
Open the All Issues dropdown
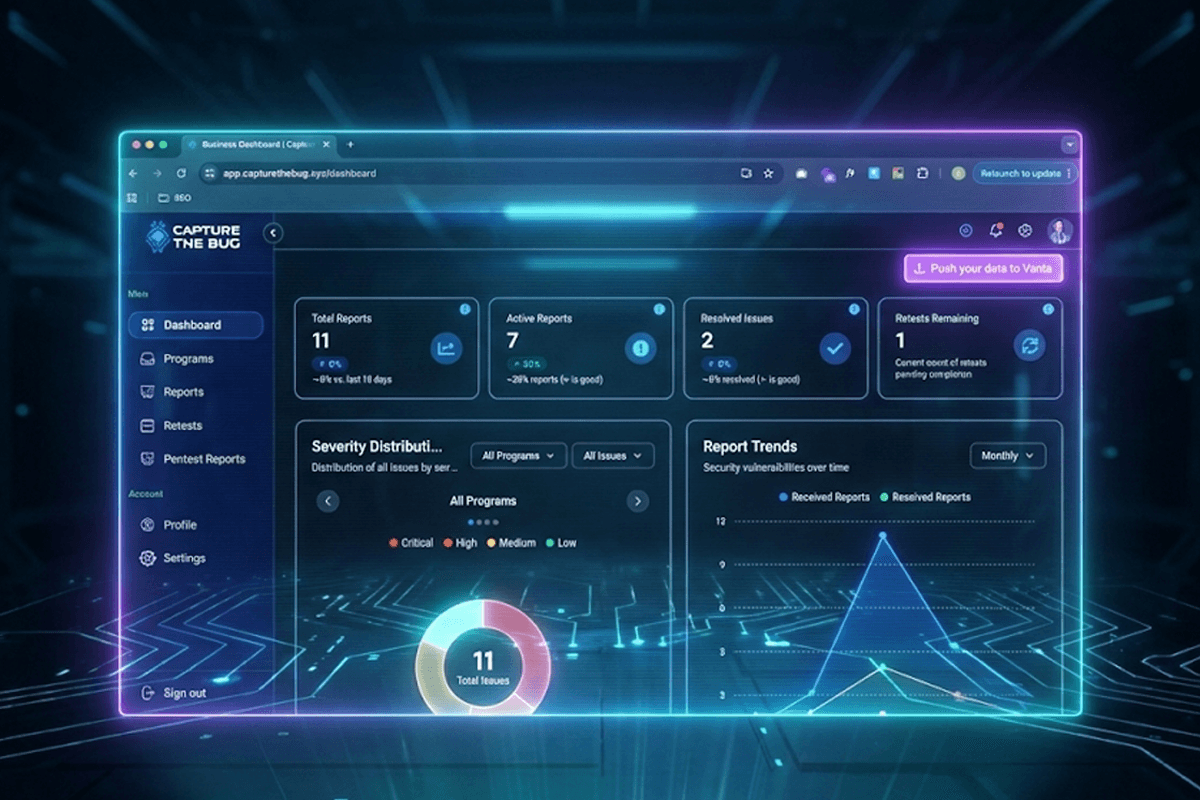coord(613,456)
